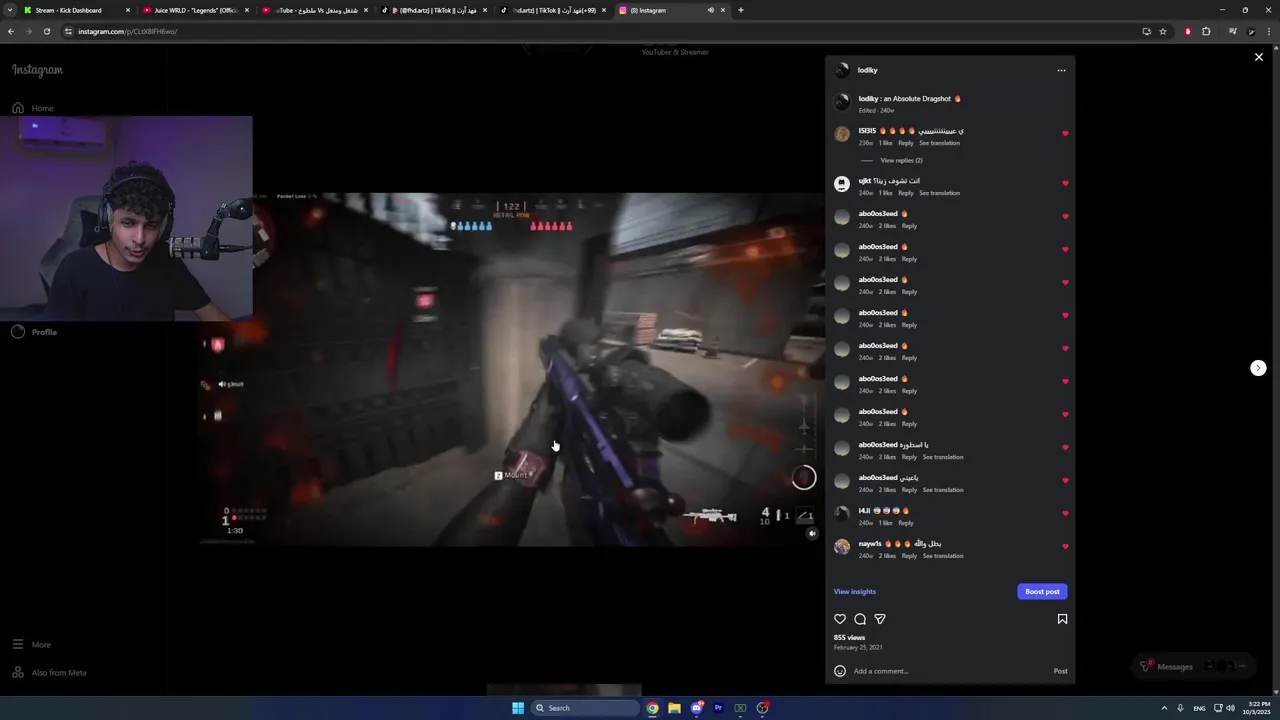Unlike the comment from ujkt
This screenshot has height=720, width=1280.
[1065, 184]
